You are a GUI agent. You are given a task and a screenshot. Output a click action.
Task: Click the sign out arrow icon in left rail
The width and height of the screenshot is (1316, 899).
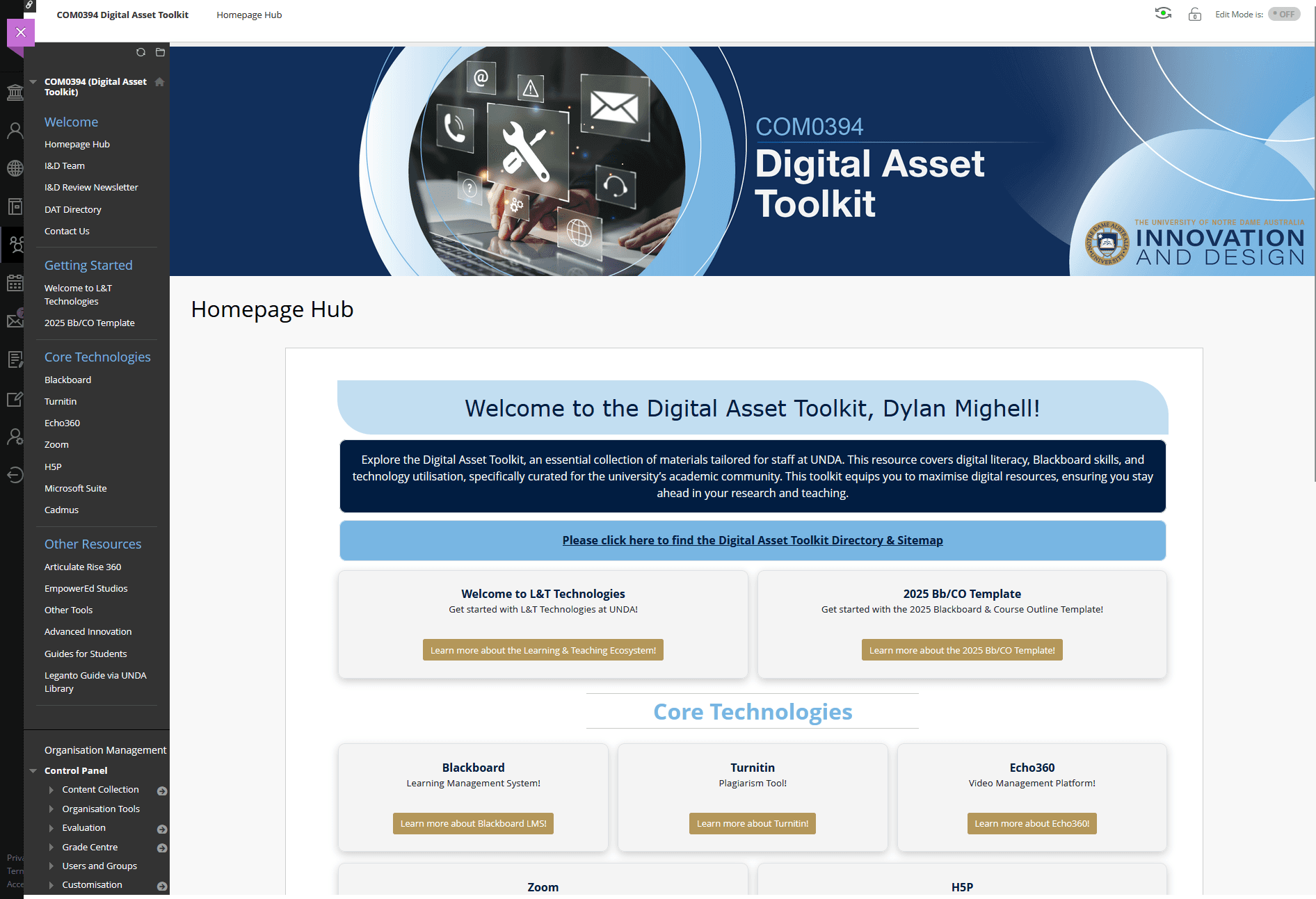(x=15, y=475)
